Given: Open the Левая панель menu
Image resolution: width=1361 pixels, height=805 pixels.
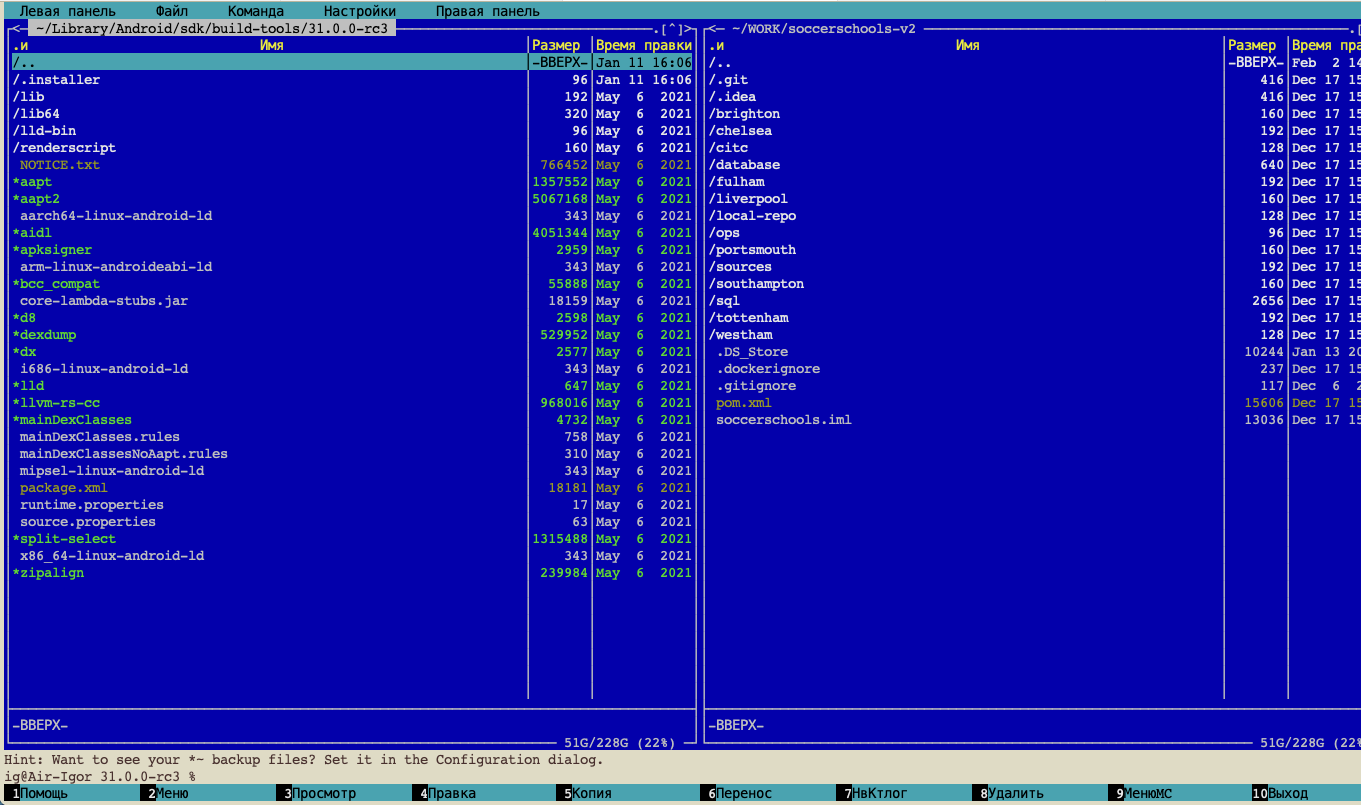Looking at the screenshot, I should (x=67, y=11).
